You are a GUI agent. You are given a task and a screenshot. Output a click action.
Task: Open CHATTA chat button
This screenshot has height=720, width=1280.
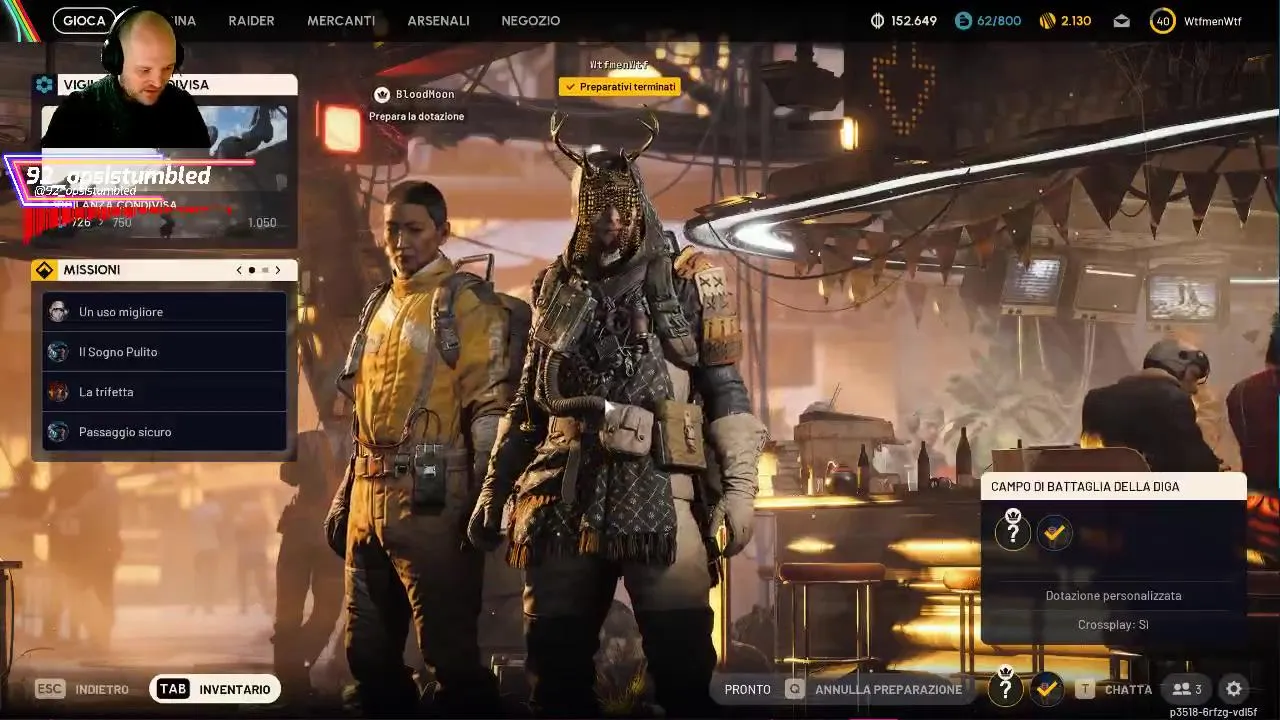[x=1128, y=689]
